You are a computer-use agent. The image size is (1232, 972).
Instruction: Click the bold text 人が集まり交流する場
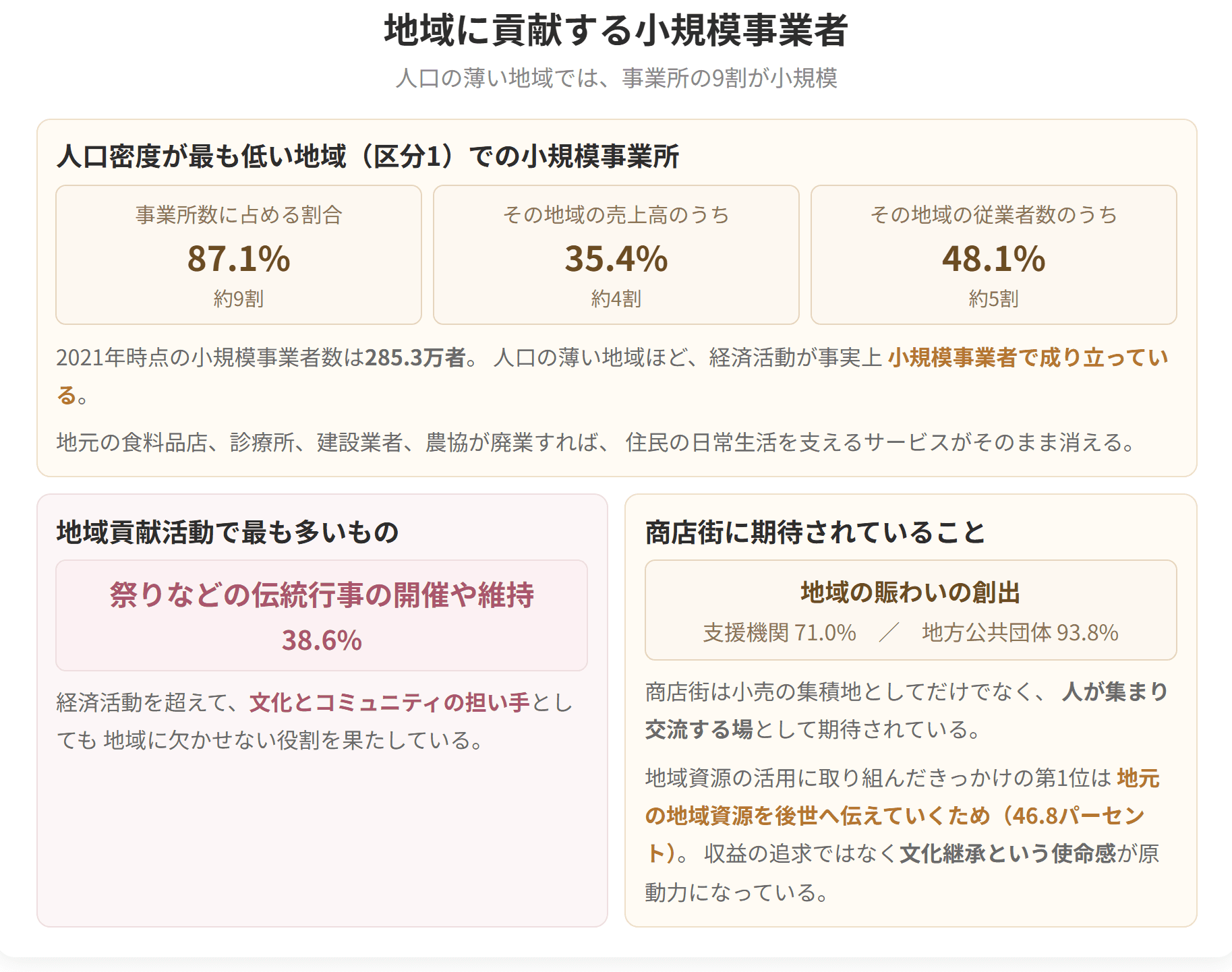click(x=1115, y=692)
